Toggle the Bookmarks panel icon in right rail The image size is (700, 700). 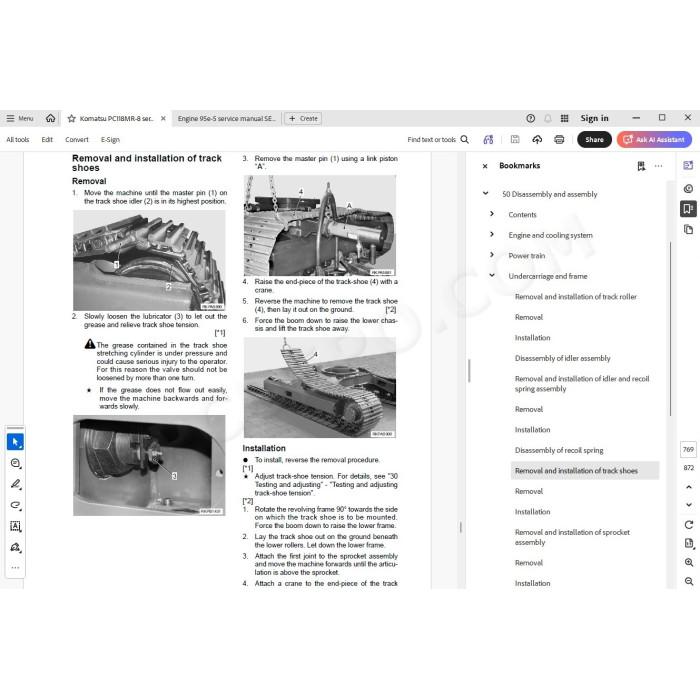coord(688,208)
